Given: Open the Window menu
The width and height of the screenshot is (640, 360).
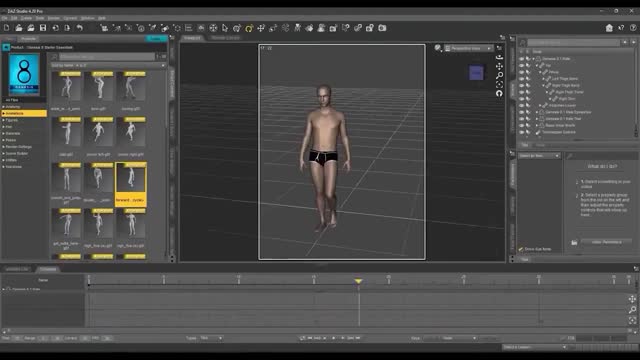Looking at the screenshot, I should [87, 18].
